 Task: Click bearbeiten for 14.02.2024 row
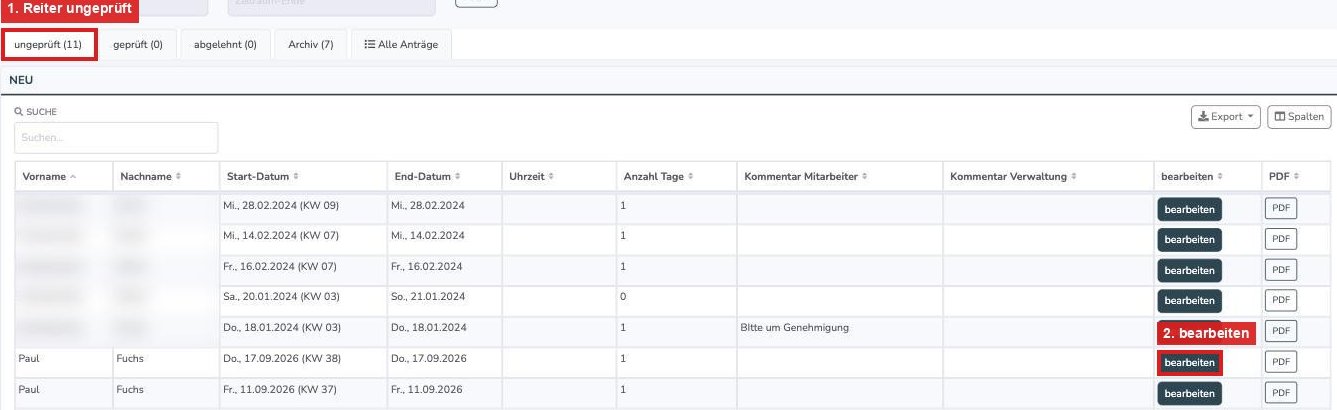coord(1189,240)
